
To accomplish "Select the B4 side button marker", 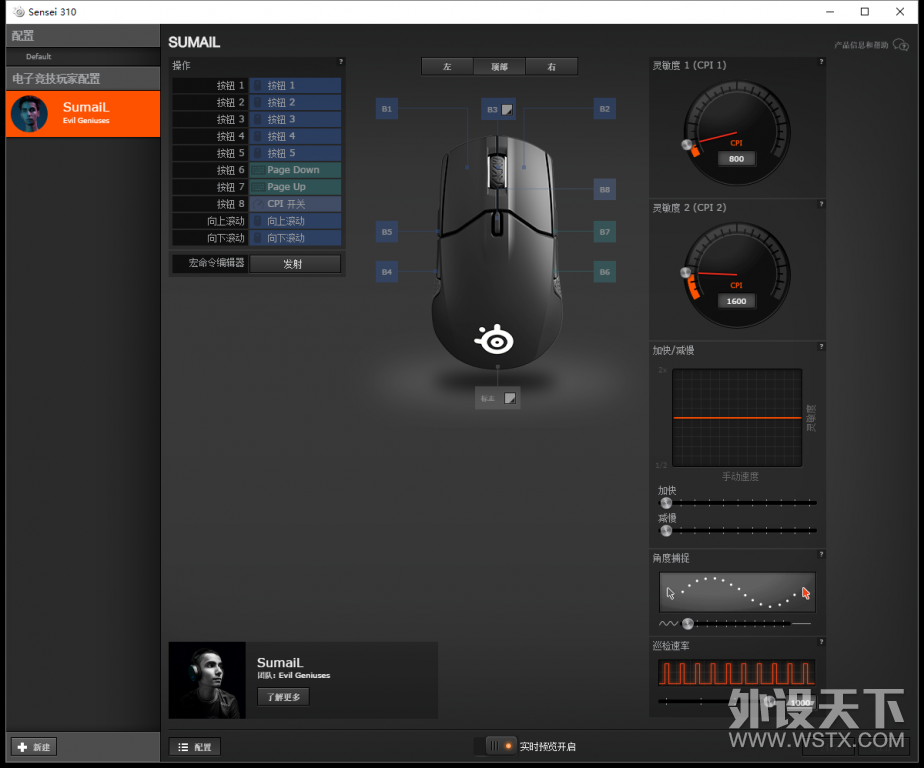I will coord(387,272).
